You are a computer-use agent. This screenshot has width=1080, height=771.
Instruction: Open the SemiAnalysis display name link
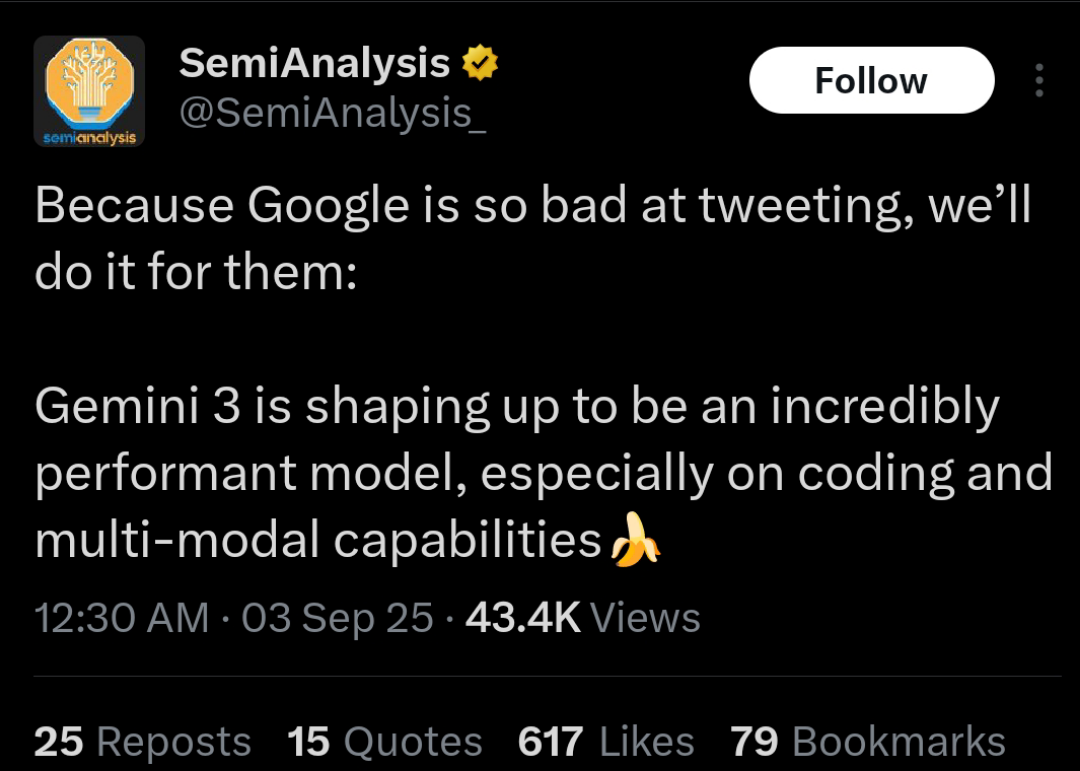point(314,64)
